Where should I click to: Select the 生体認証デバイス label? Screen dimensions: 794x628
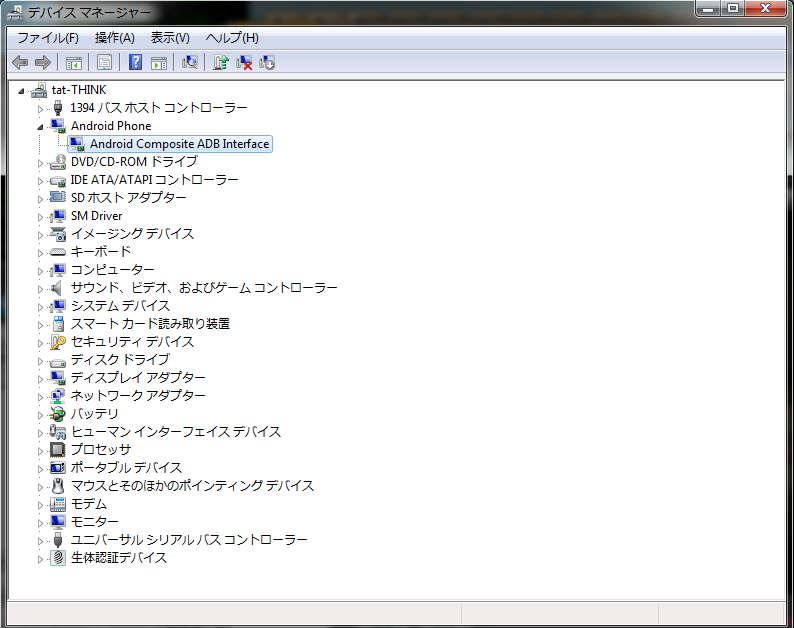[119, 558]
